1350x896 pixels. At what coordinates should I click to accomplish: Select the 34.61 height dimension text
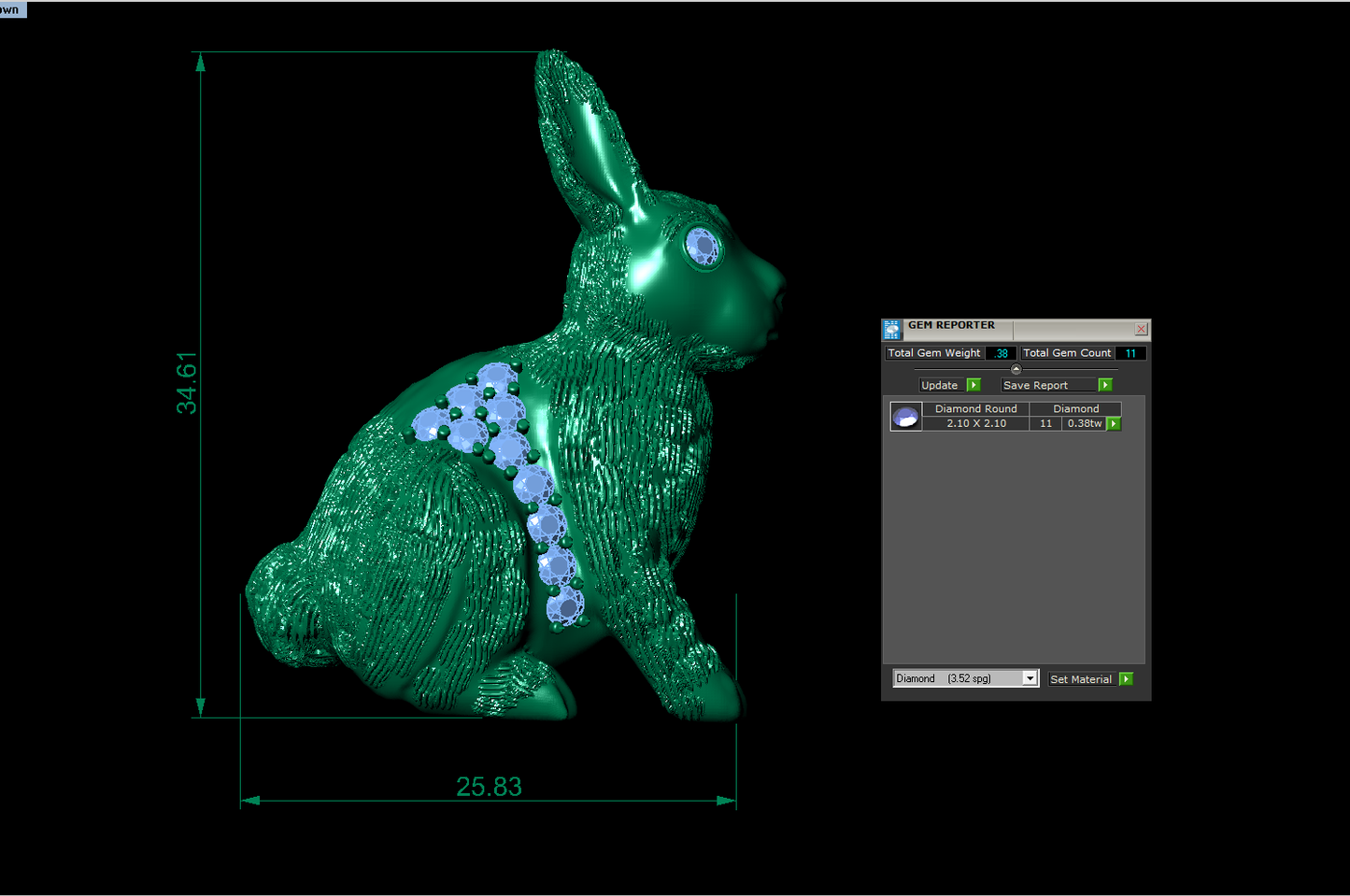[x=187, y=383]
